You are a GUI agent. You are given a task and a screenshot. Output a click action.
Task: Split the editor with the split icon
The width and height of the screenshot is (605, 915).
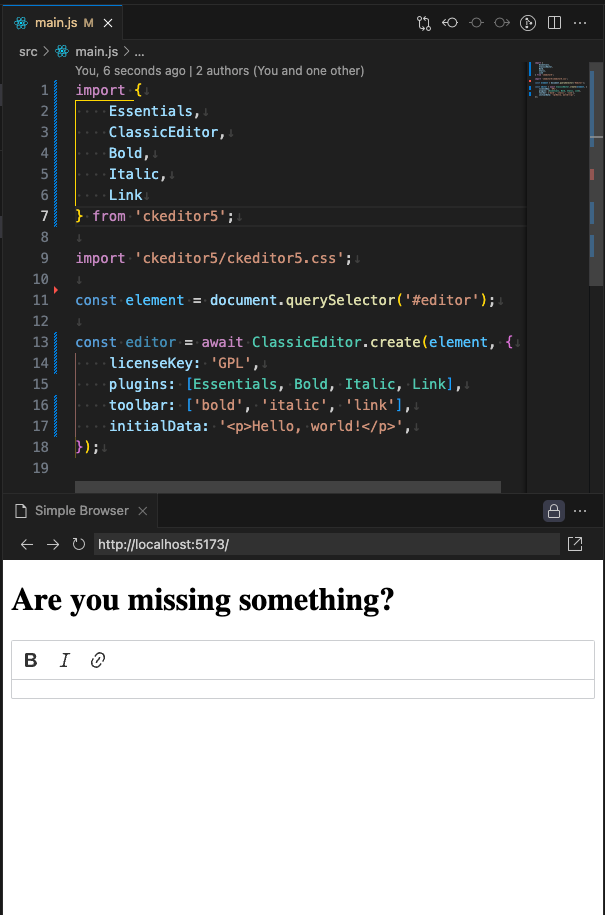(555, 22)
